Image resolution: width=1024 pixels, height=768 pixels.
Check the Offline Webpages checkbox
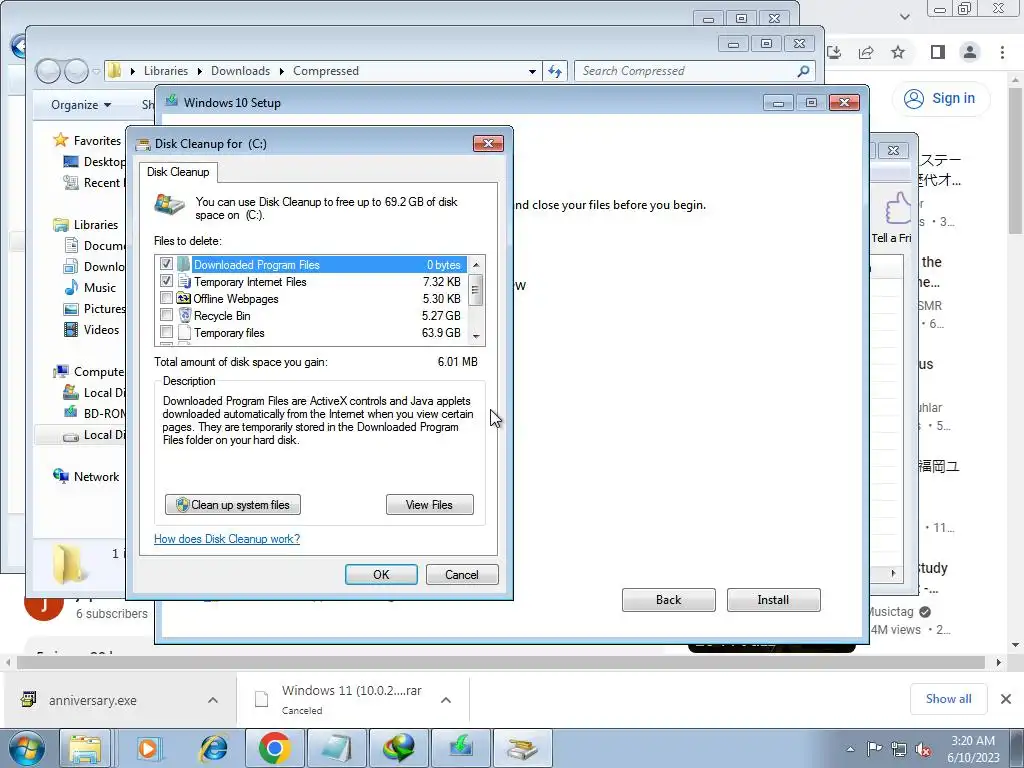coord(167,298)
